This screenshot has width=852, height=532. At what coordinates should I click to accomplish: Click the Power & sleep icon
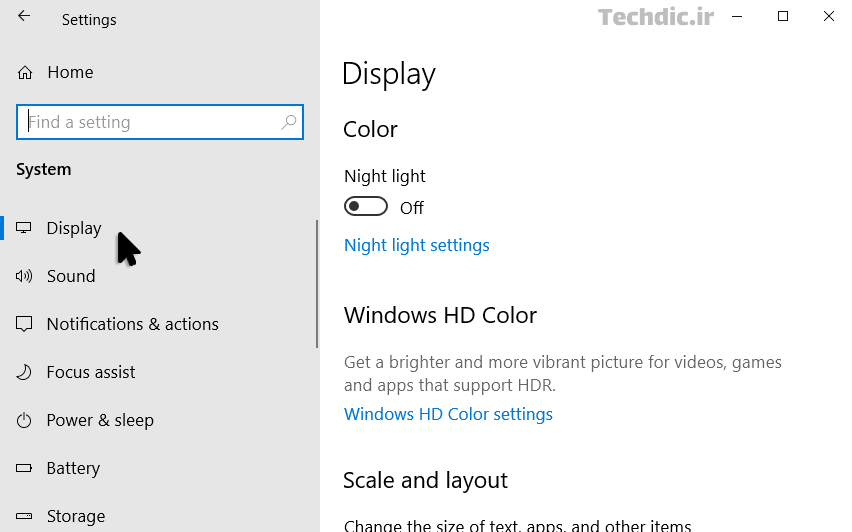[24, 420]
